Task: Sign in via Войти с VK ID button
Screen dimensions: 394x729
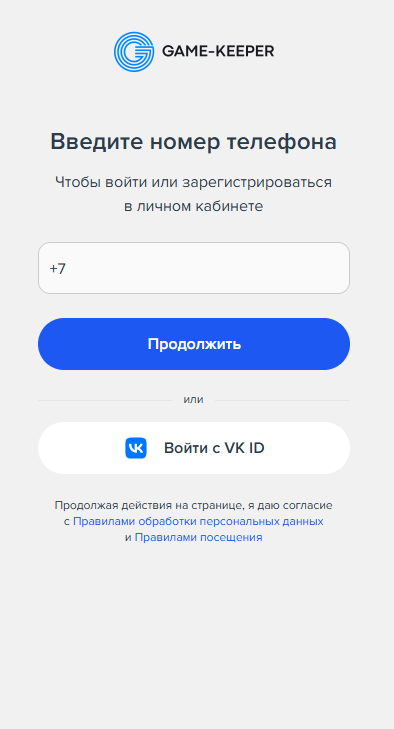Action: click(194, 448)
